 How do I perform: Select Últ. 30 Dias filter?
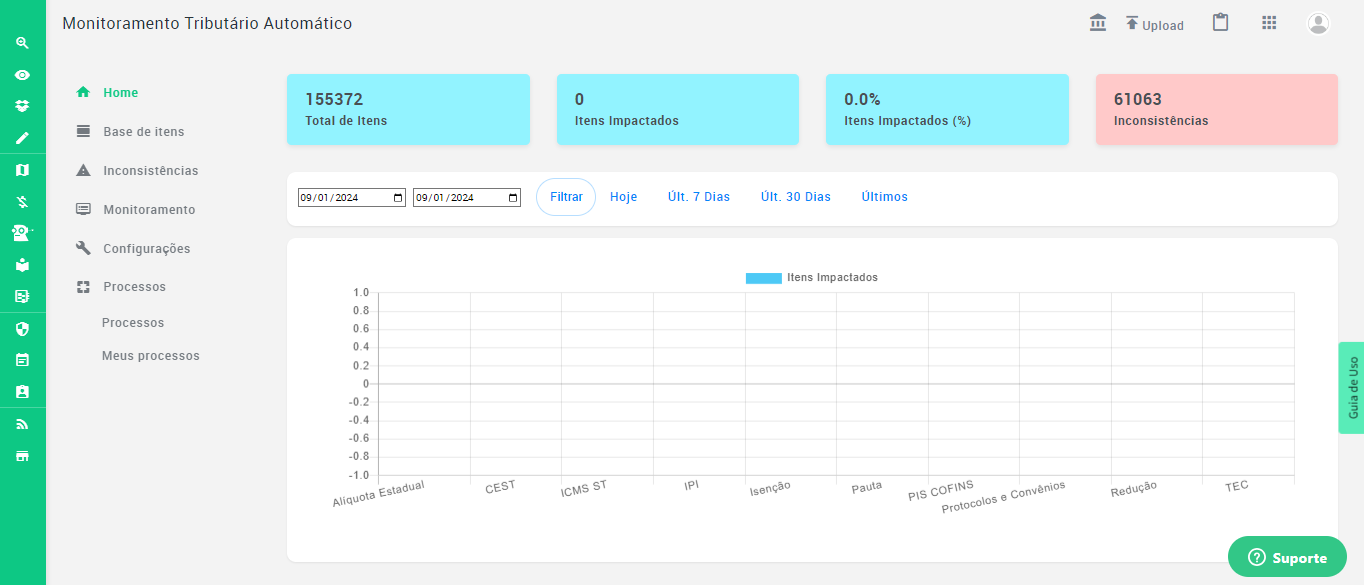(796, 197)
